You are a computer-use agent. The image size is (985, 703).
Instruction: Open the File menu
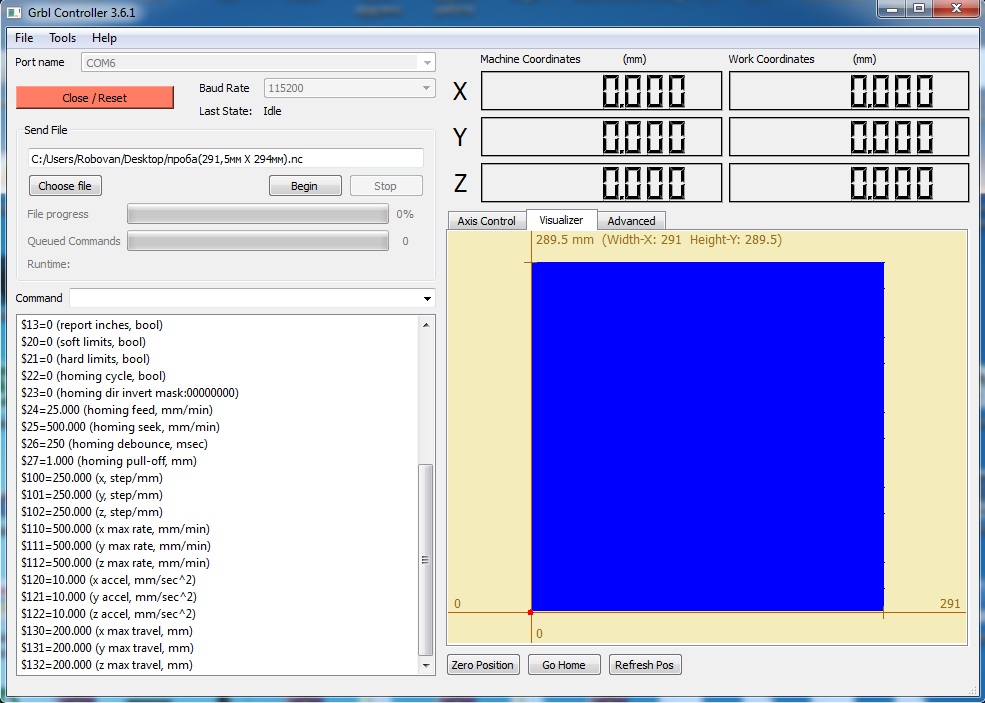pyautogui.click(x=24, y=38)
